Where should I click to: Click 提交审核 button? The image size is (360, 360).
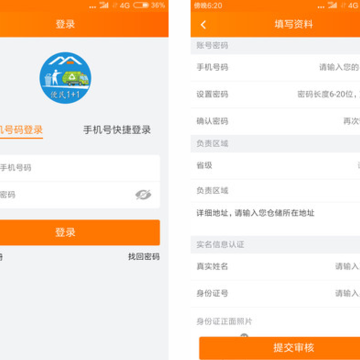(x=280, y=348)
